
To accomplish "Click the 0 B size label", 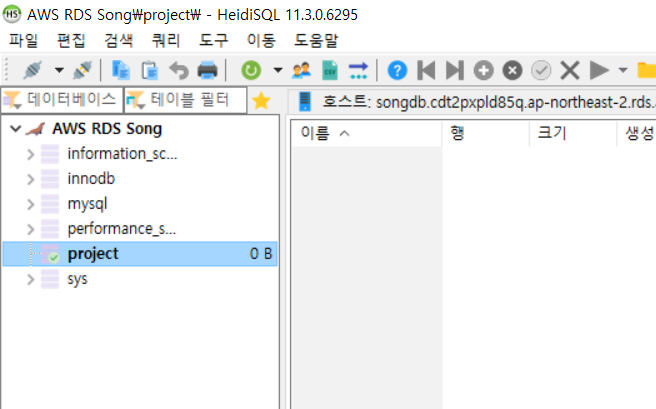I will point(261,254).
